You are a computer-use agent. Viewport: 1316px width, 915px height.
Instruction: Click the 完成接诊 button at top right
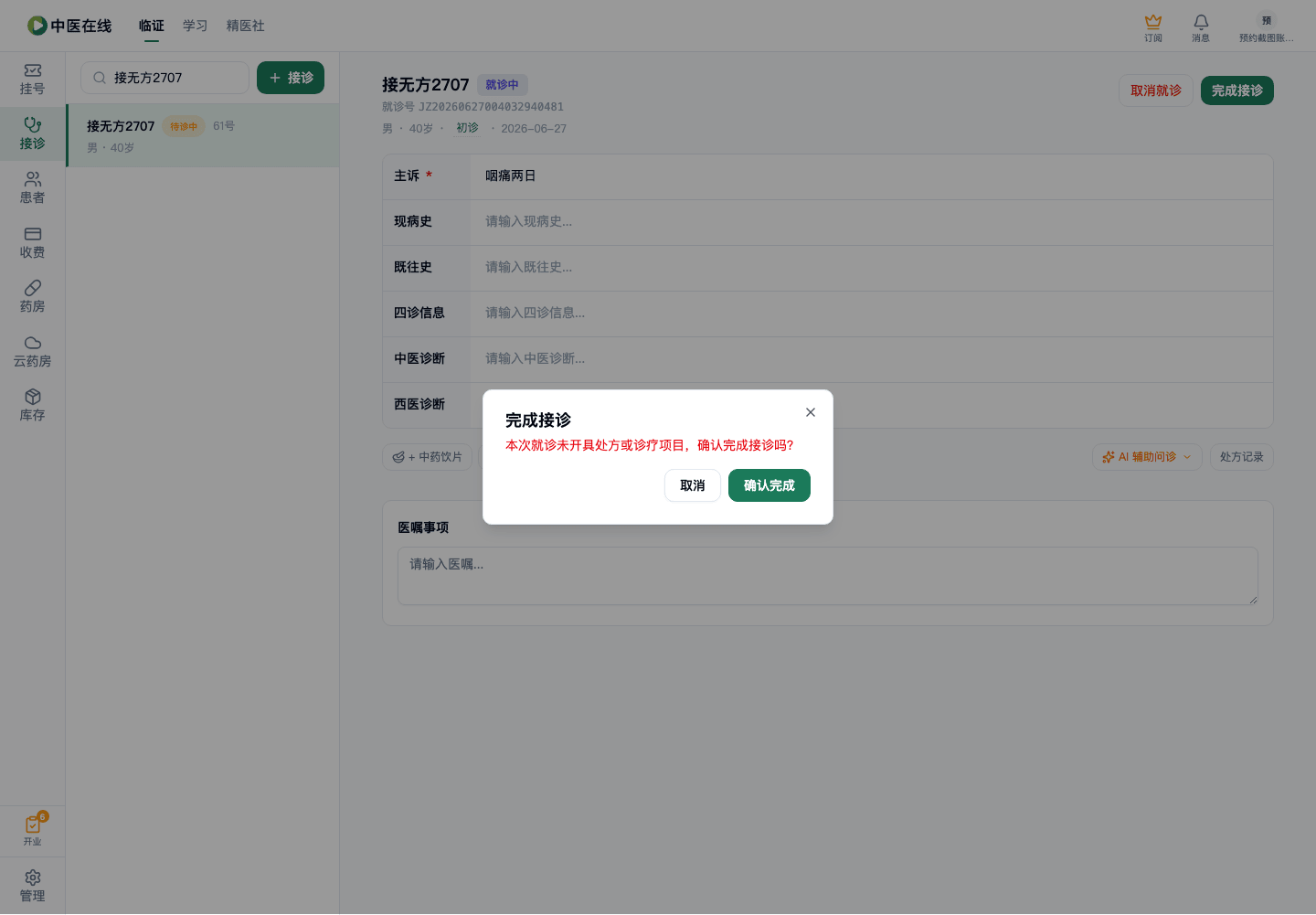pos(1237,90)
